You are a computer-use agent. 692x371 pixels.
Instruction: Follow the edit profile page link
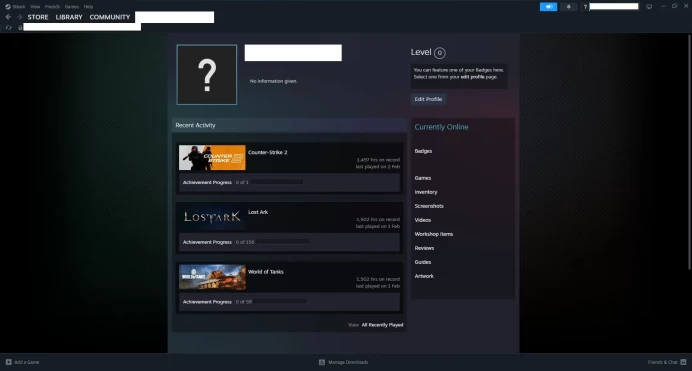pyautogui.click(x=472, y=77)
